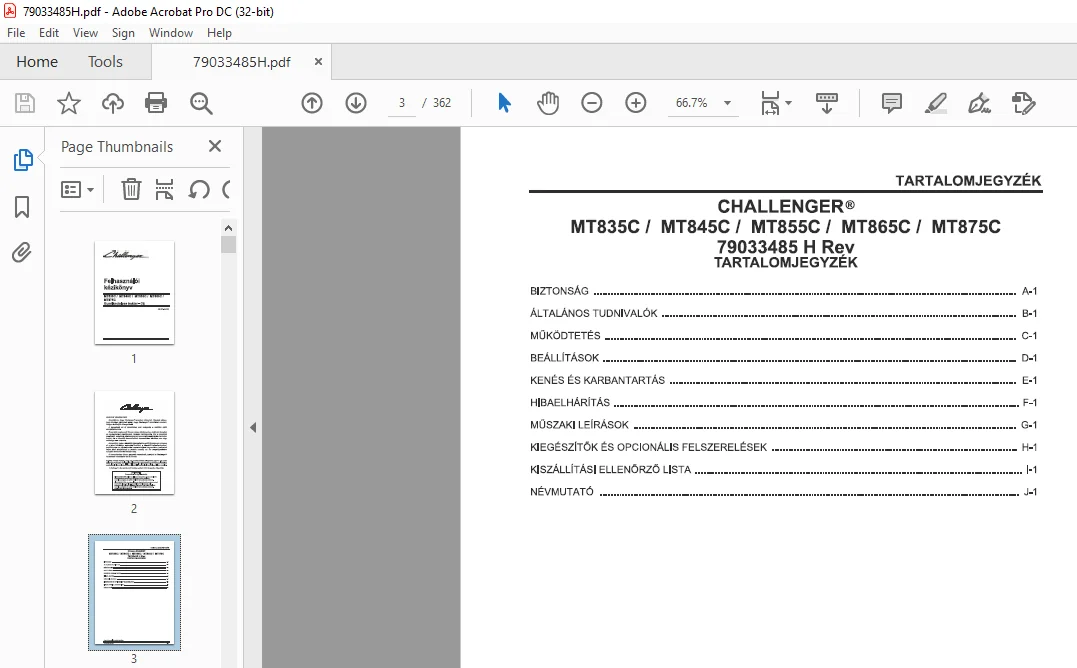
Task: Click thumbnails scrollbar up arrow
Action: click(x=229, y=228)
